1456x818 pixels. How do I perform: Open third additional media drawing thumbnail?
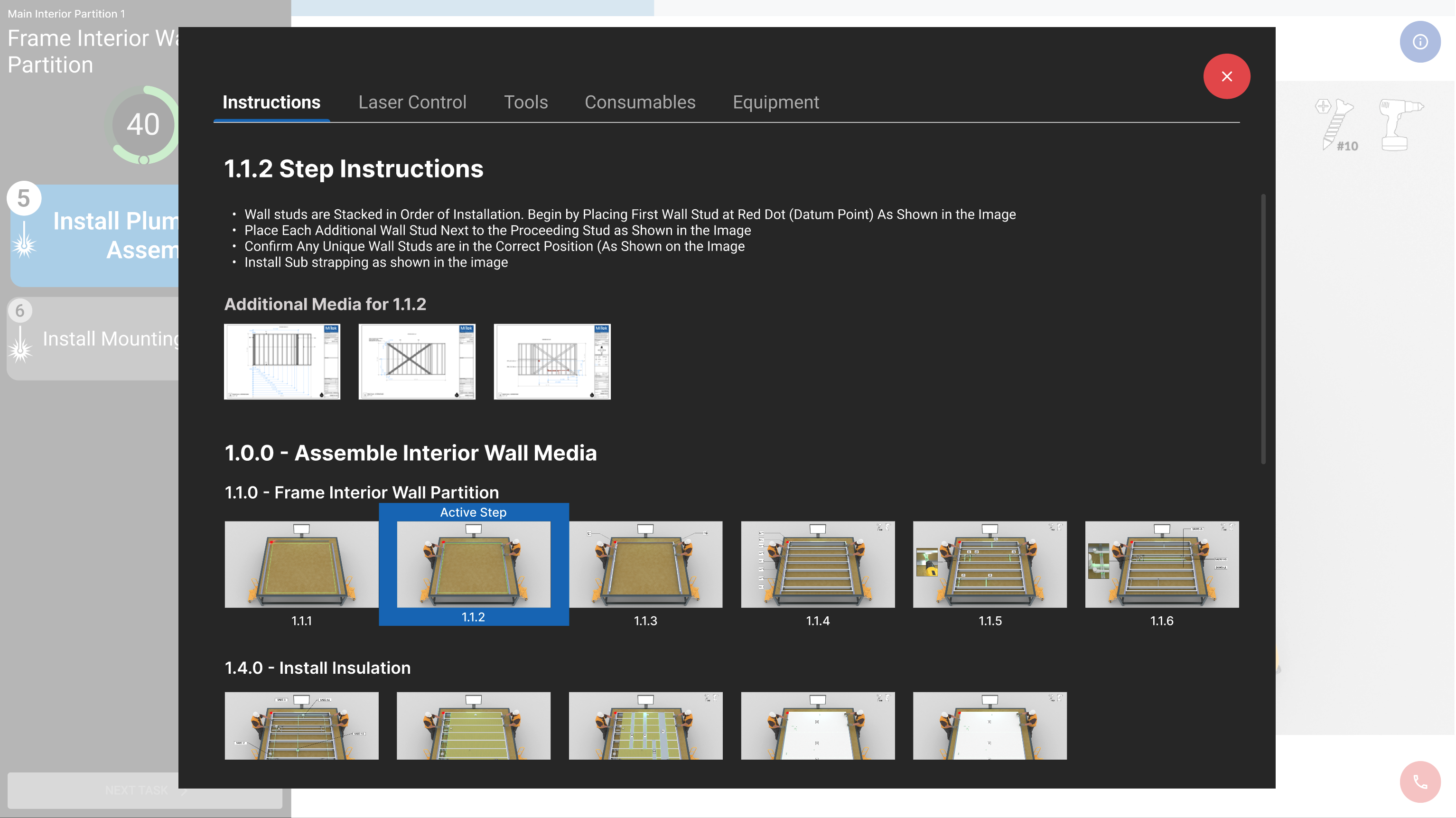point(551,362)
